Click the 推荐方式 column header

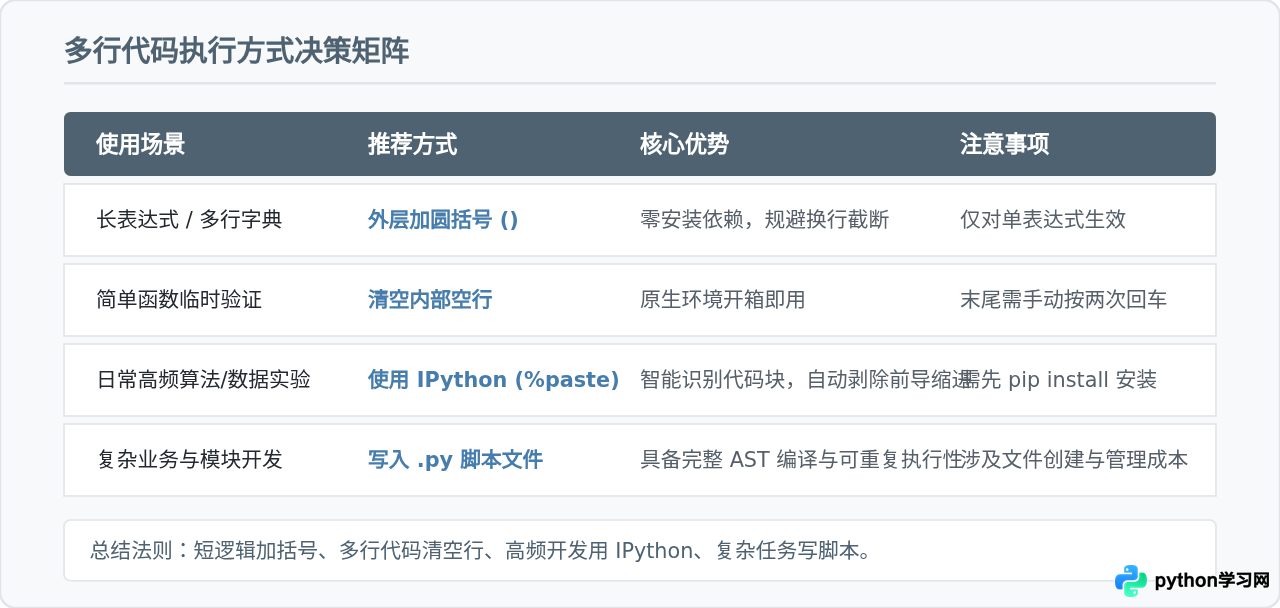(x=413, y=144)
